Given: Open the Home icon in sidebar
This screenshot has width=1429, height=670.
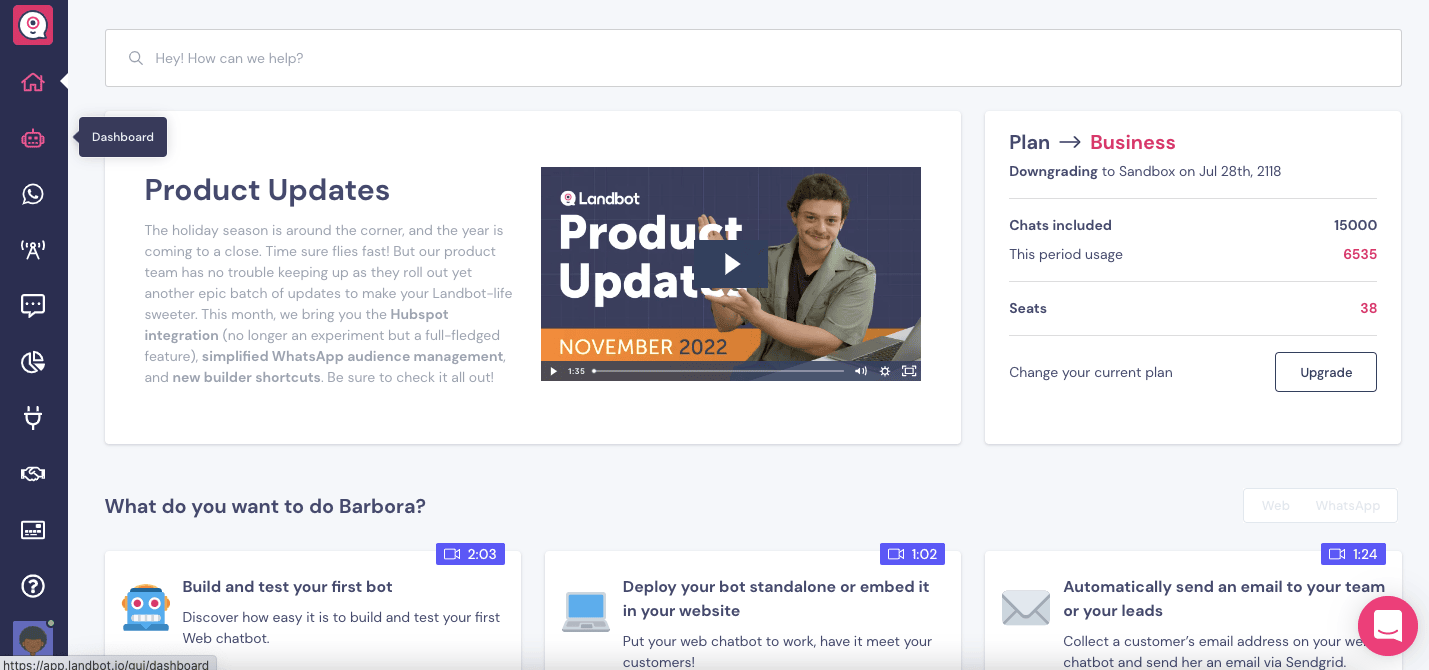Looking at the screenshot, I should [x=33, y=82].
